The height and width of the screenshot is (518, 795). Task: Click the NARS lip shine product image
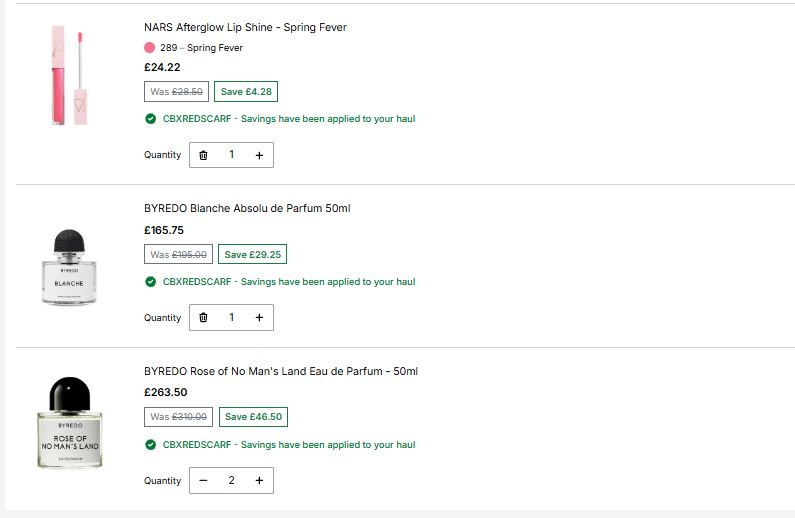pos(69,75)
